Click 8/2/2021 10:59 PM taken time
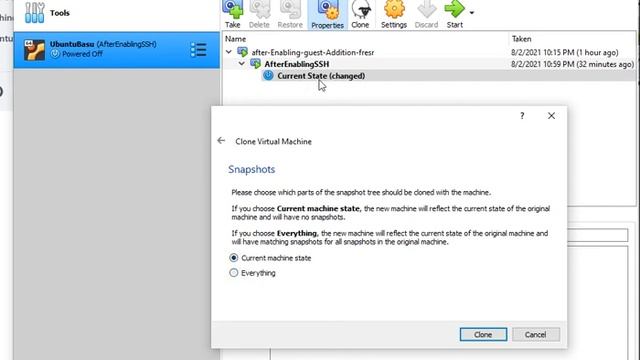Viewport: 640px width, 360px height. point(572,64)
